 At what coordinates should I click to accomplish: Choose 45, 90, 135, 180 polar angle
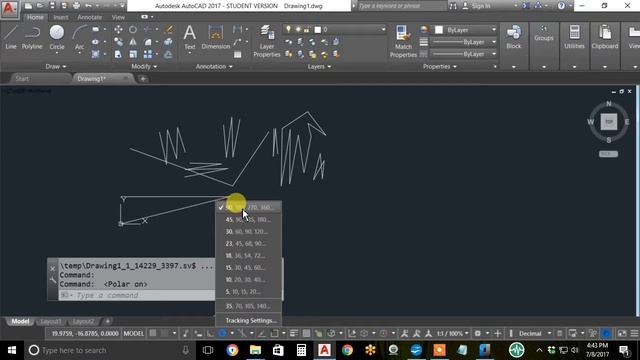(x=249, y=220)
